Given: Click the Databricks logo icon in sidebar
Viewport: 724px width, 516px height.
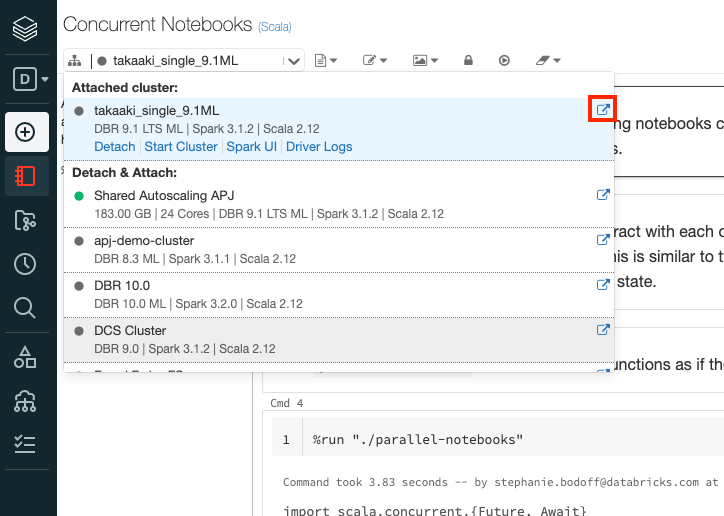Looking at the screenshot, I should point(25,28).
